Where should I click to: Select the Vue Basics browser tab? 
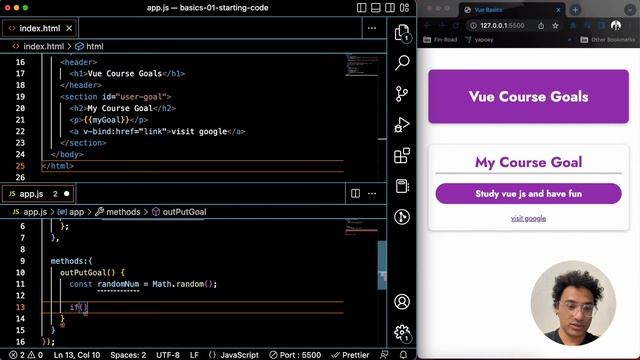[512, 10]
